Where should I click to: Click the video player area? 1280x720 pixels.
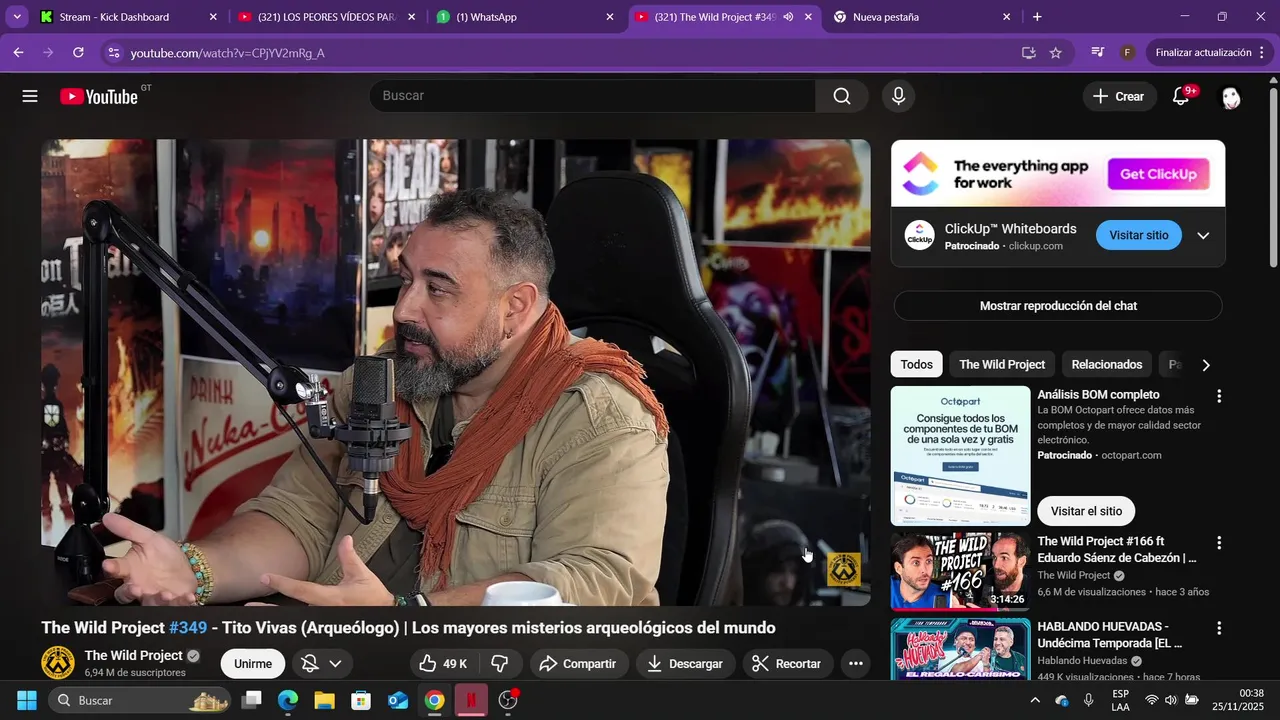click(456, 372)
